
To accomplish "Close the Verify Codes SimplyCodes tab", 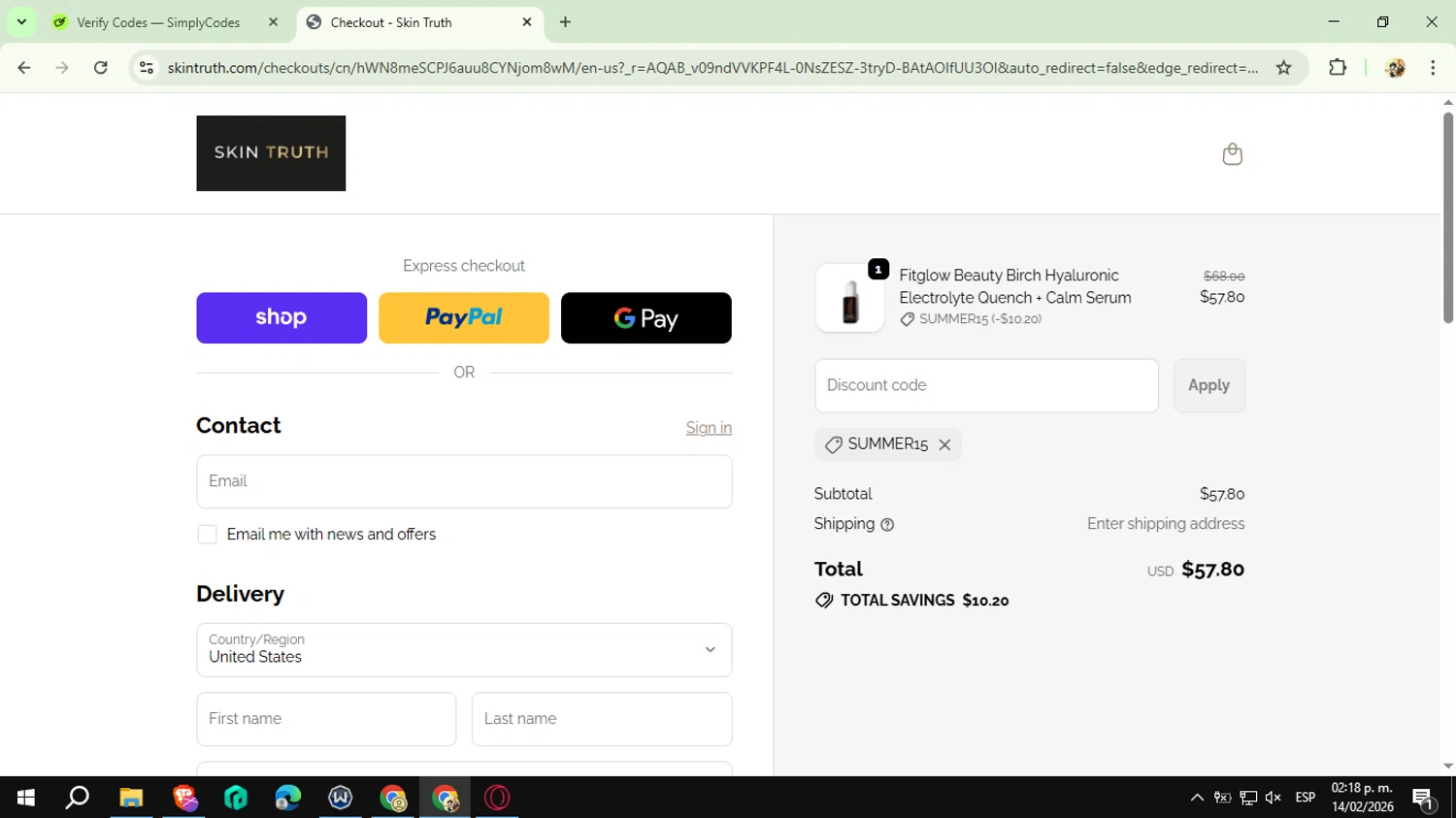I will (273, 22).
